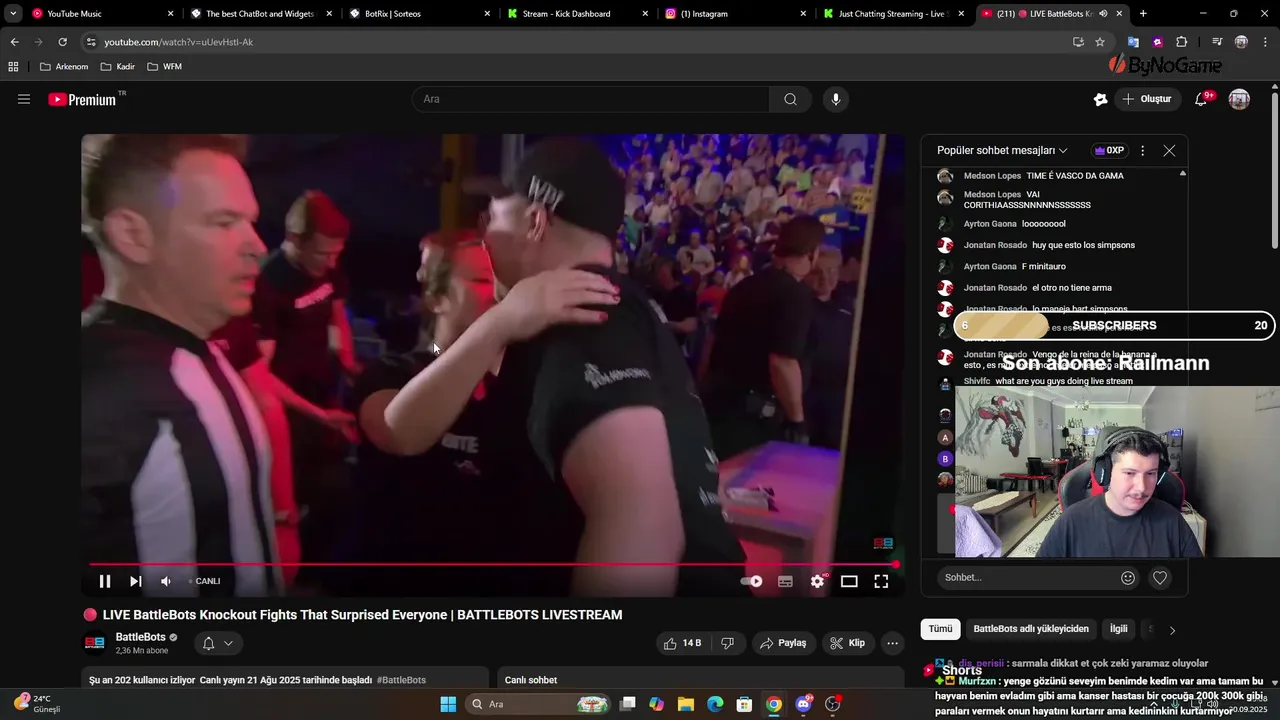Click the Oluştur create button
Image resolution: width=1280 pixels, height=720 pixels.
[x=1147, y=99]
